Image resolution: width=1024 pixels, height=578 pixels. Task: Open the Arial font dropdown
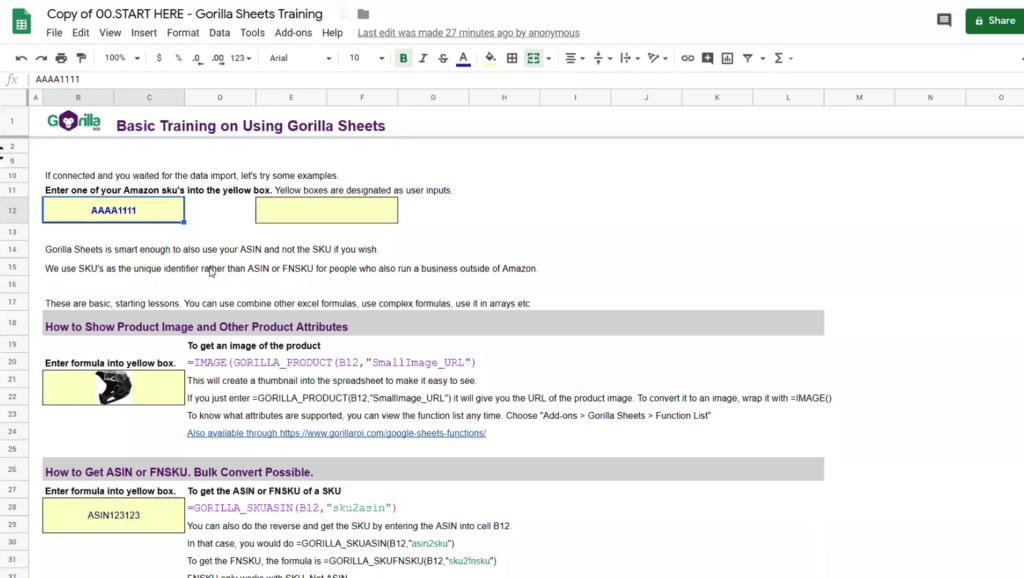[300, 58]
